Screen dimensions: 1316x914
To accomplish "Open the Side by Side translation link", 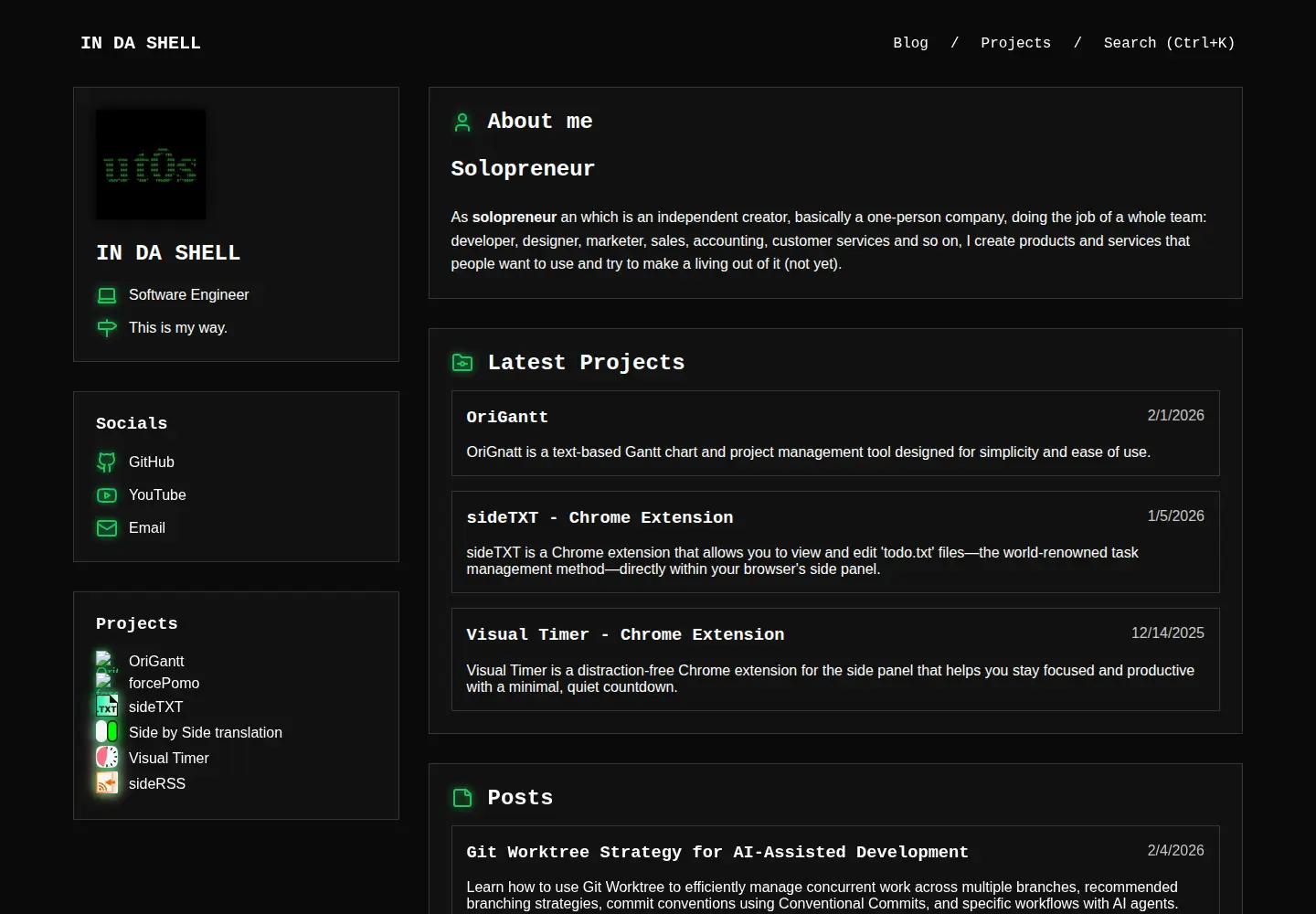I will pos(206,732).
